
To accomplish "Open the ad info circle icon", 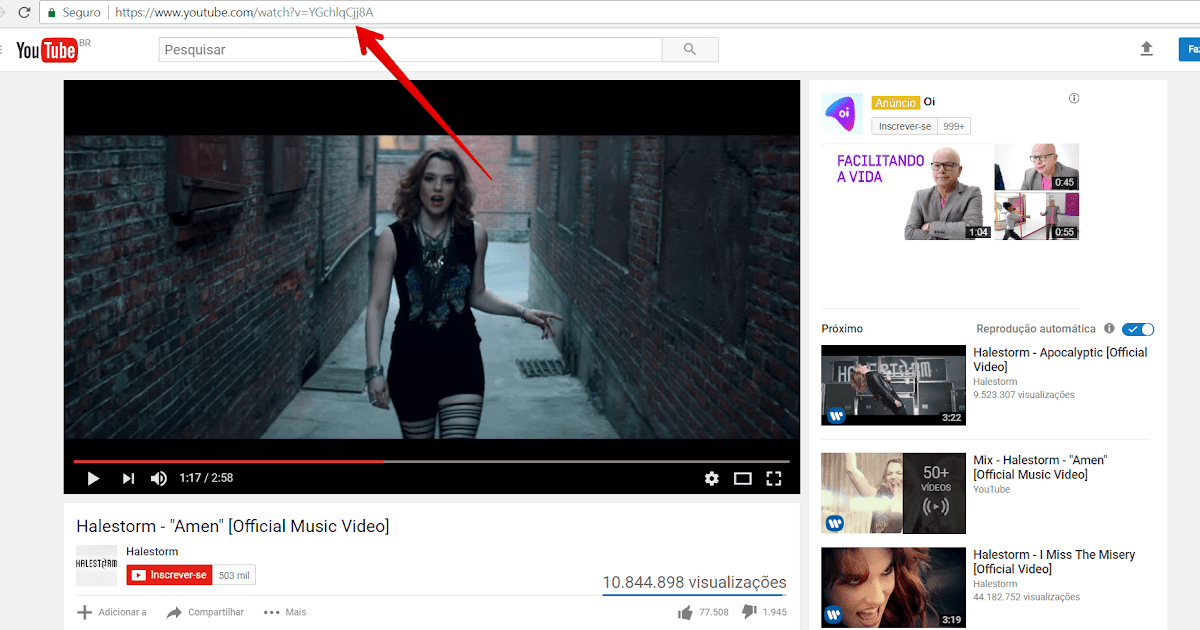I will pos(1074,98).
